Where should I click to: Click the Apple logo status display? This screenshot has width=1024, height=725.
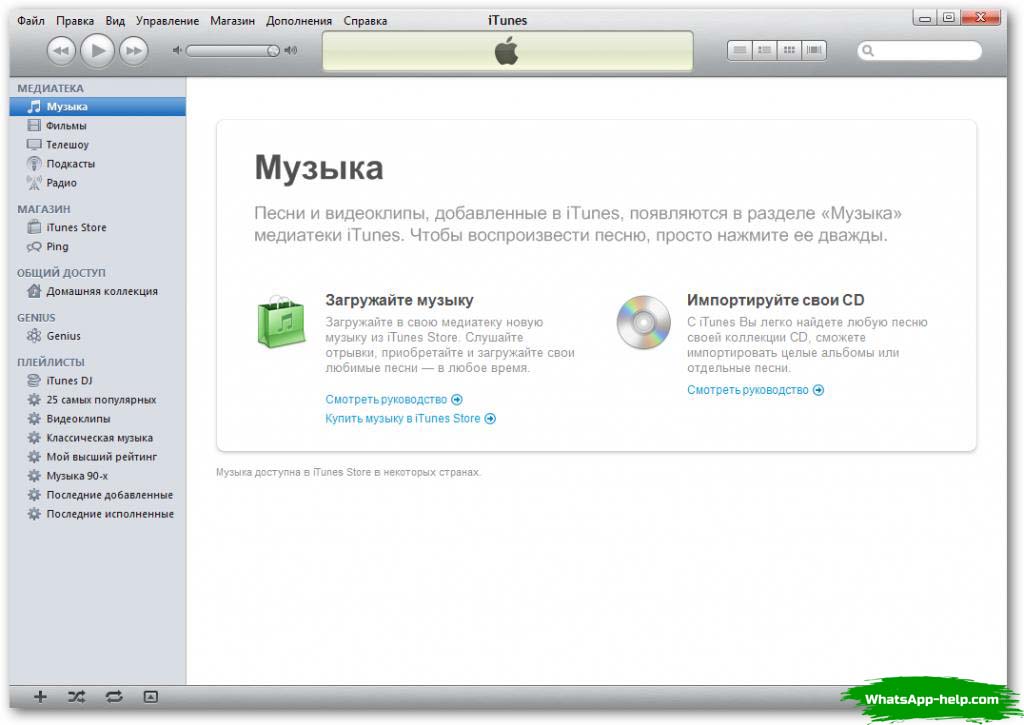pos(507,51)
